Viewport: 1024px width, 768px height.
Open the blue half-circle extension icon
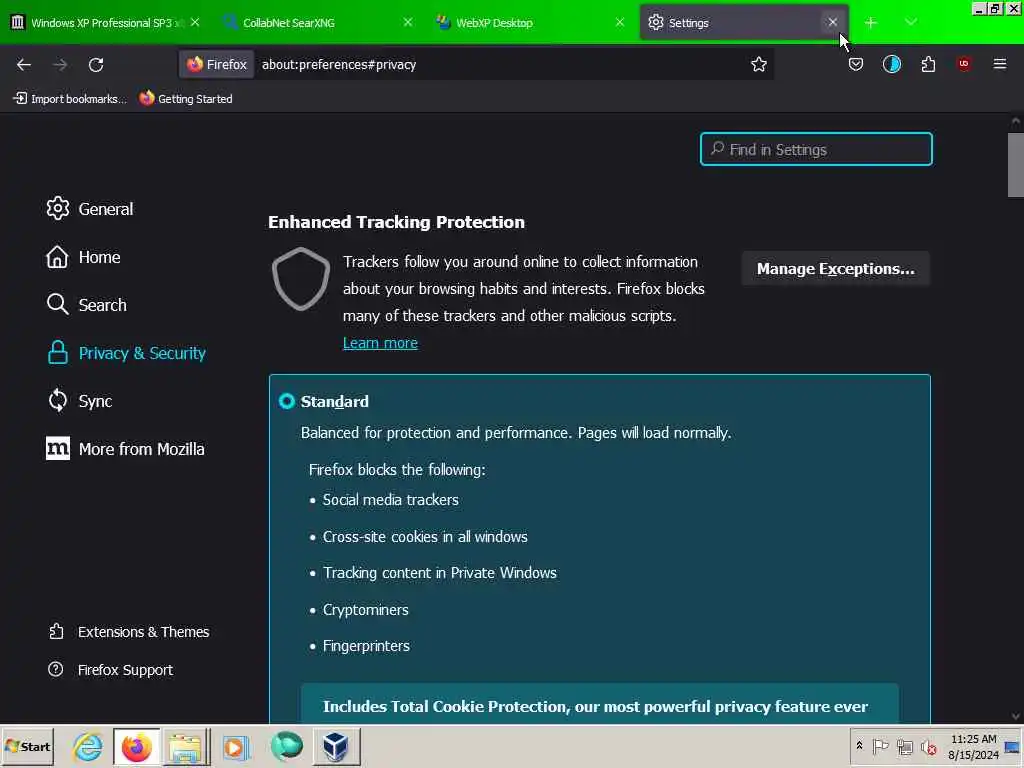tap(891, 65)
